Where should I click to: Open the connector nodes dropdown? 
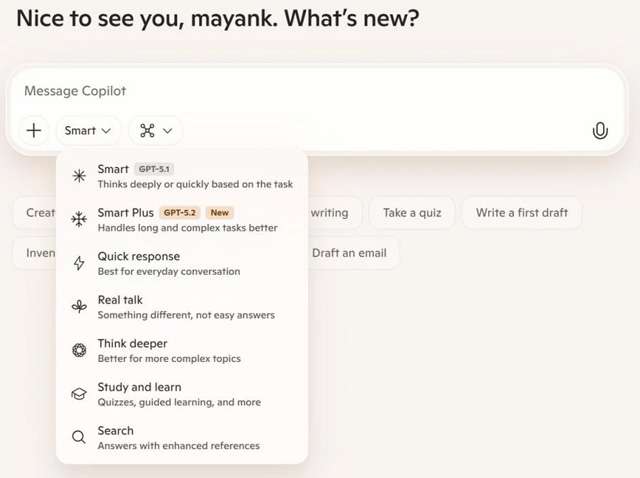[x=156, y=130]
